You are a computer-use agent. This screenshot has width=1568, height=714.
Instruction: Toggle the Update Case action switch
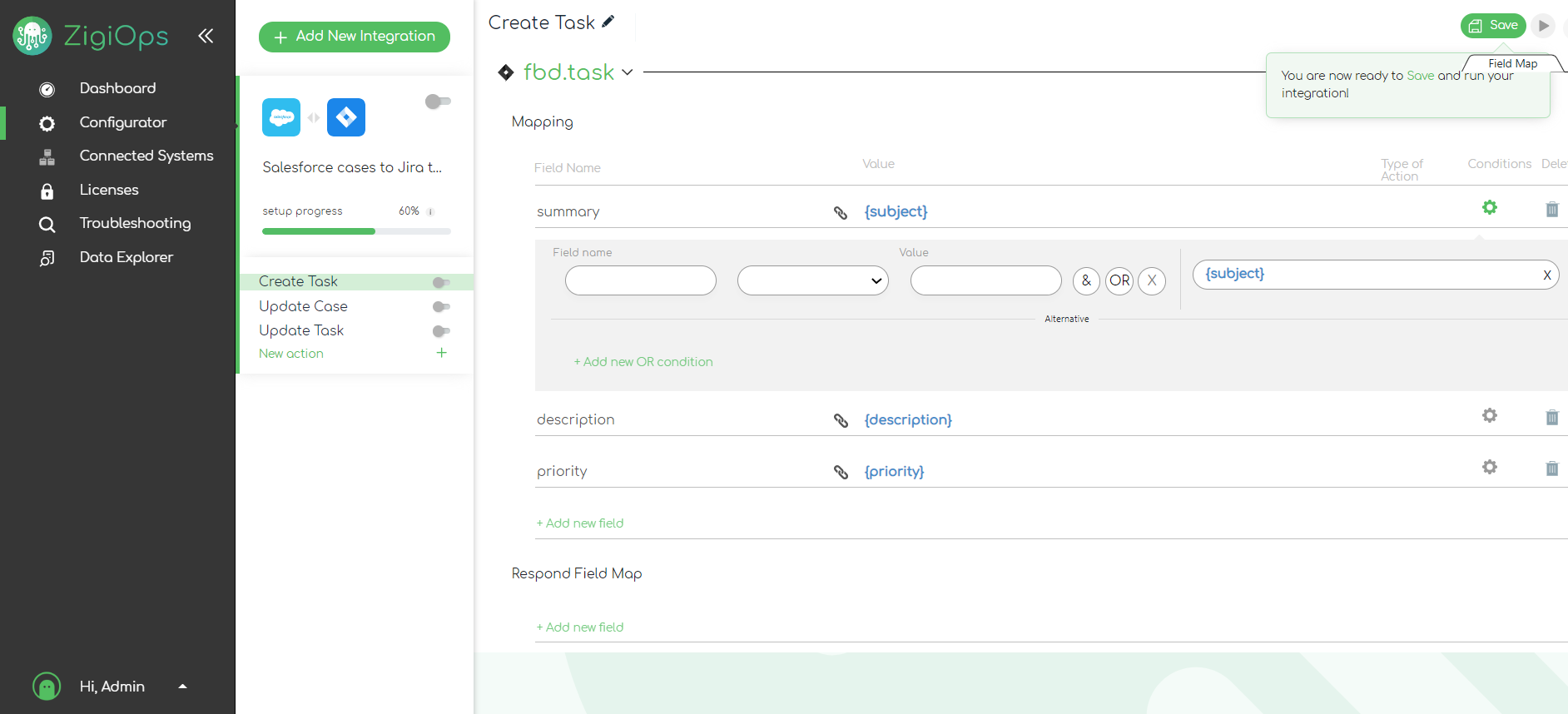tap(441, 307)
